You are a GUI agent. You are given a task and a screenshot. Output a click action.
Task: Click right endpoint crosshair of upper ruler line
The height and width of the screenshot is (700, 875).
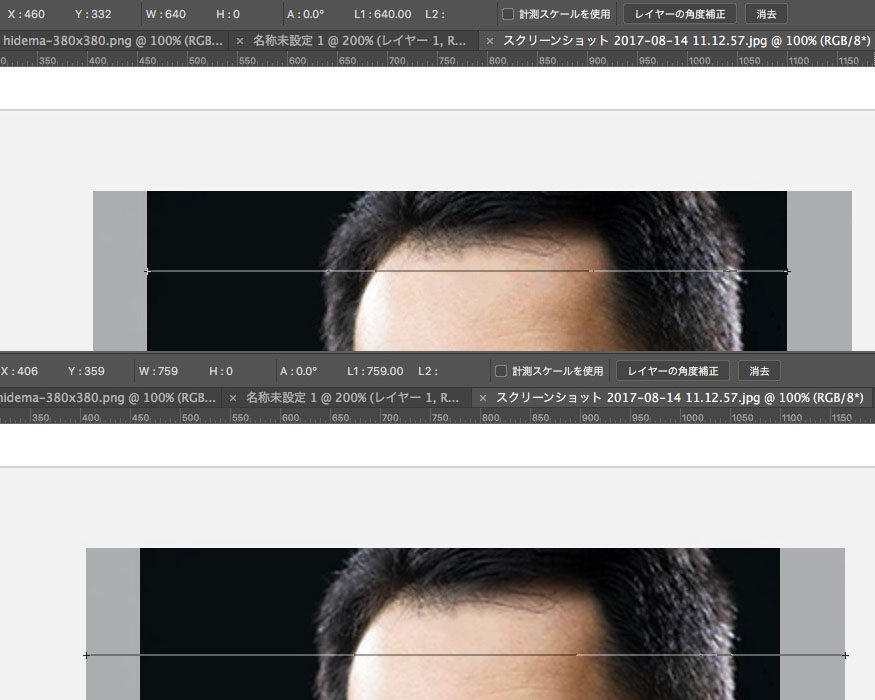pos(787,271)
